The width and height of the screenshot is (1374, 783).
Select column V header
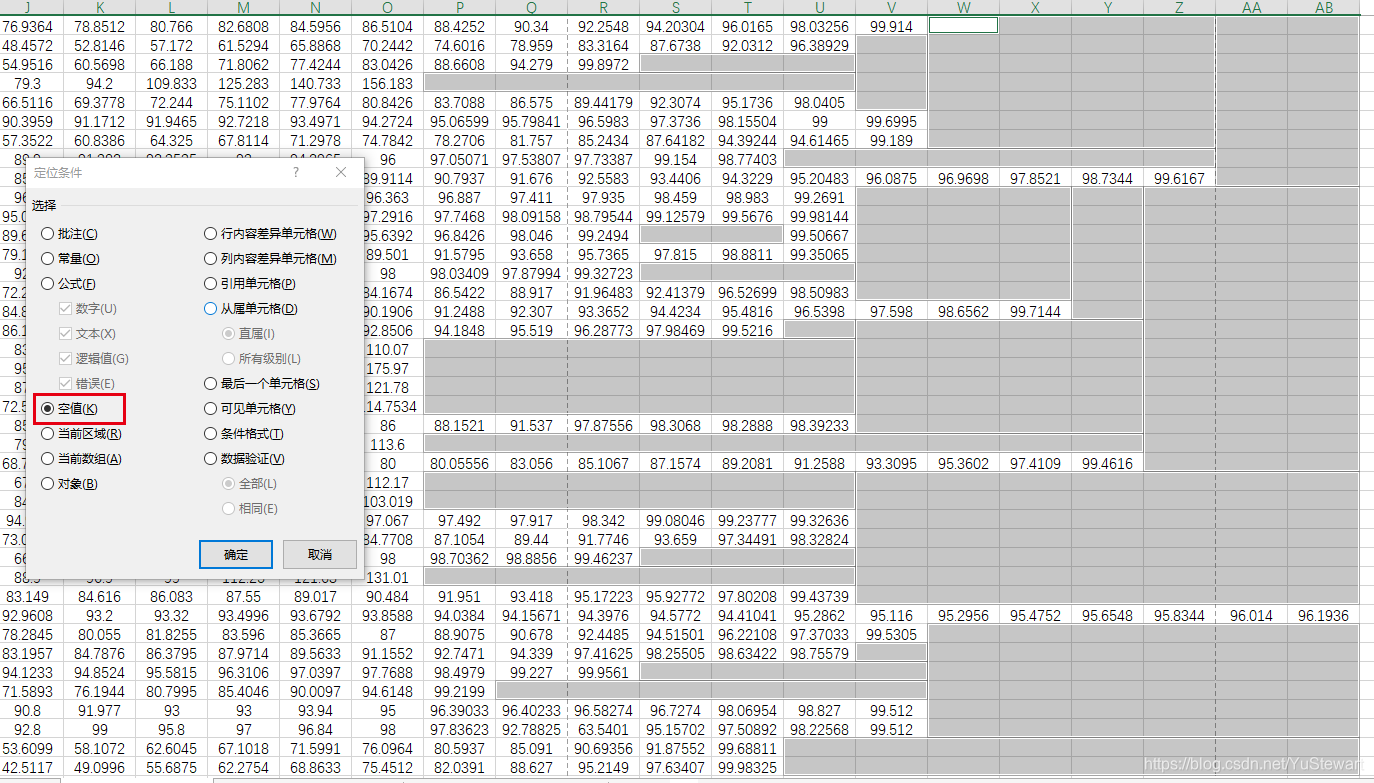click(892, 8)
